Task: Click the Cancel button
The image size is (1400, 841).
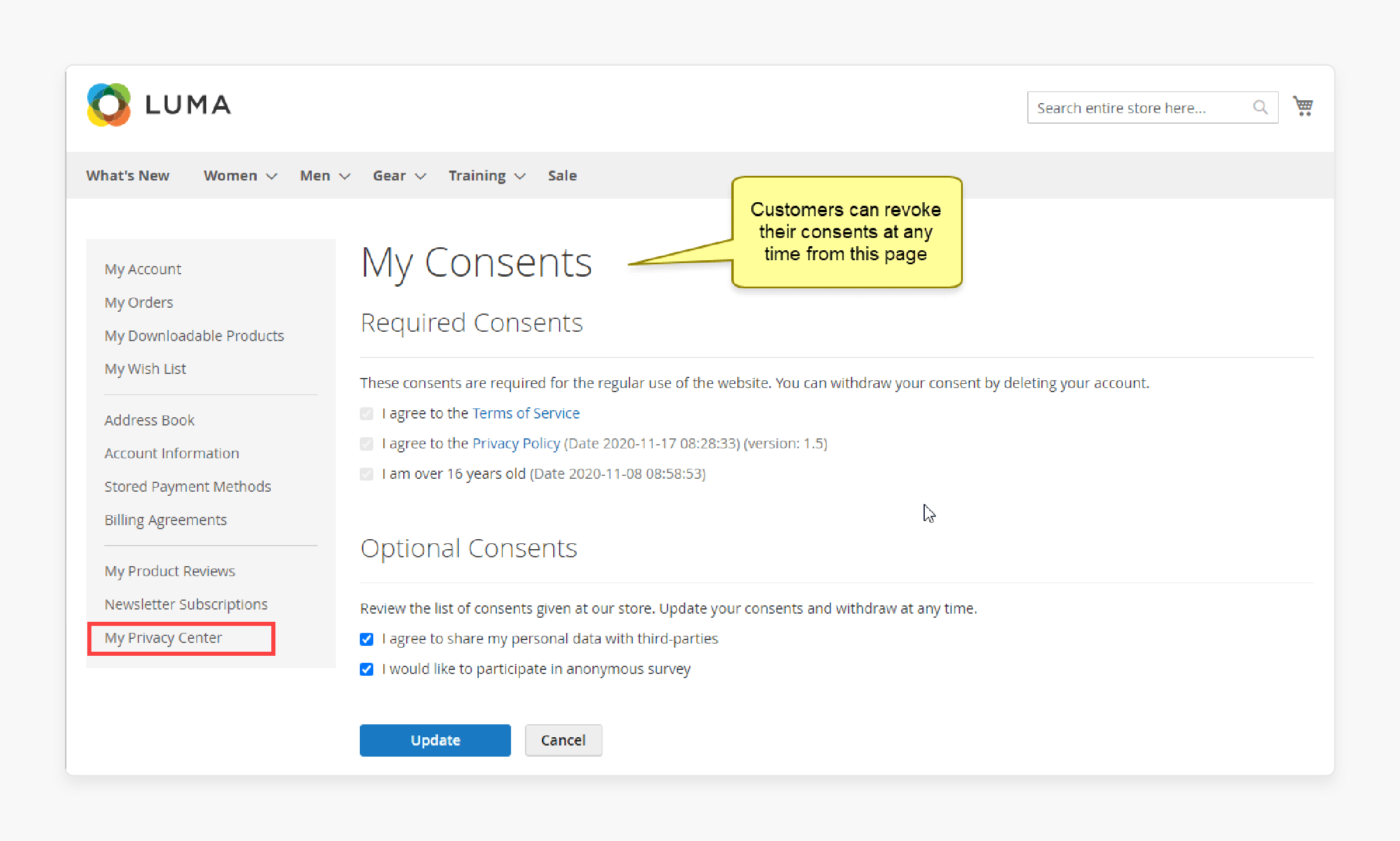Action: [x=563, y=740]
